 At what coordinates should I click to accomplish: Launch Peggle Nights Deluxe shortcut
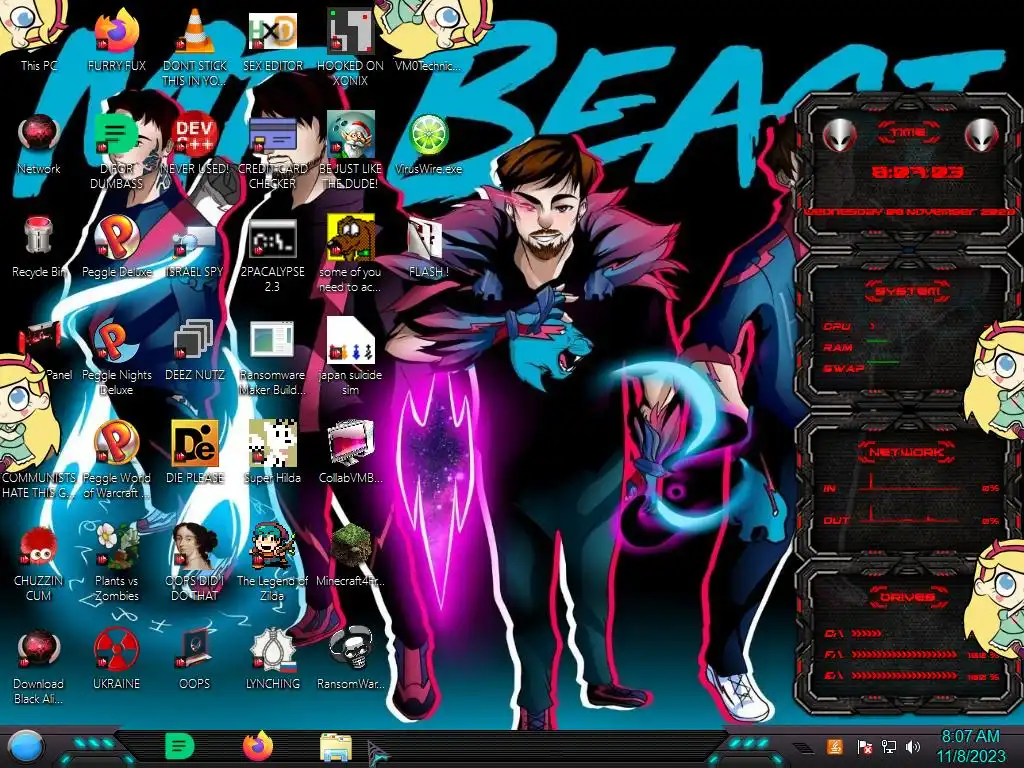tap(116, 356)
